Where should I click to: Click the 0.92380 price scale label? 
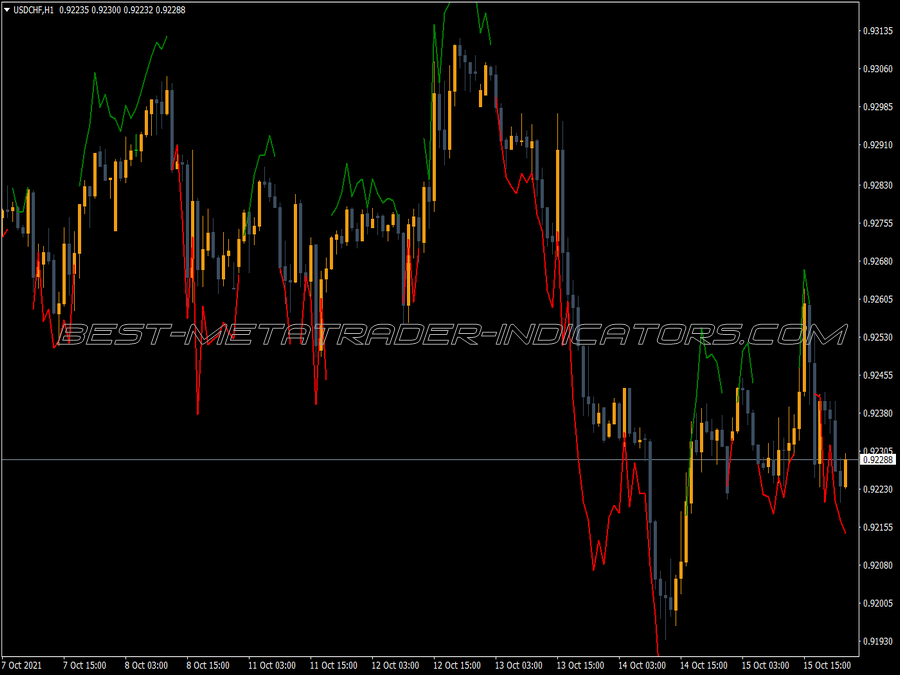(x=878, y=413)
